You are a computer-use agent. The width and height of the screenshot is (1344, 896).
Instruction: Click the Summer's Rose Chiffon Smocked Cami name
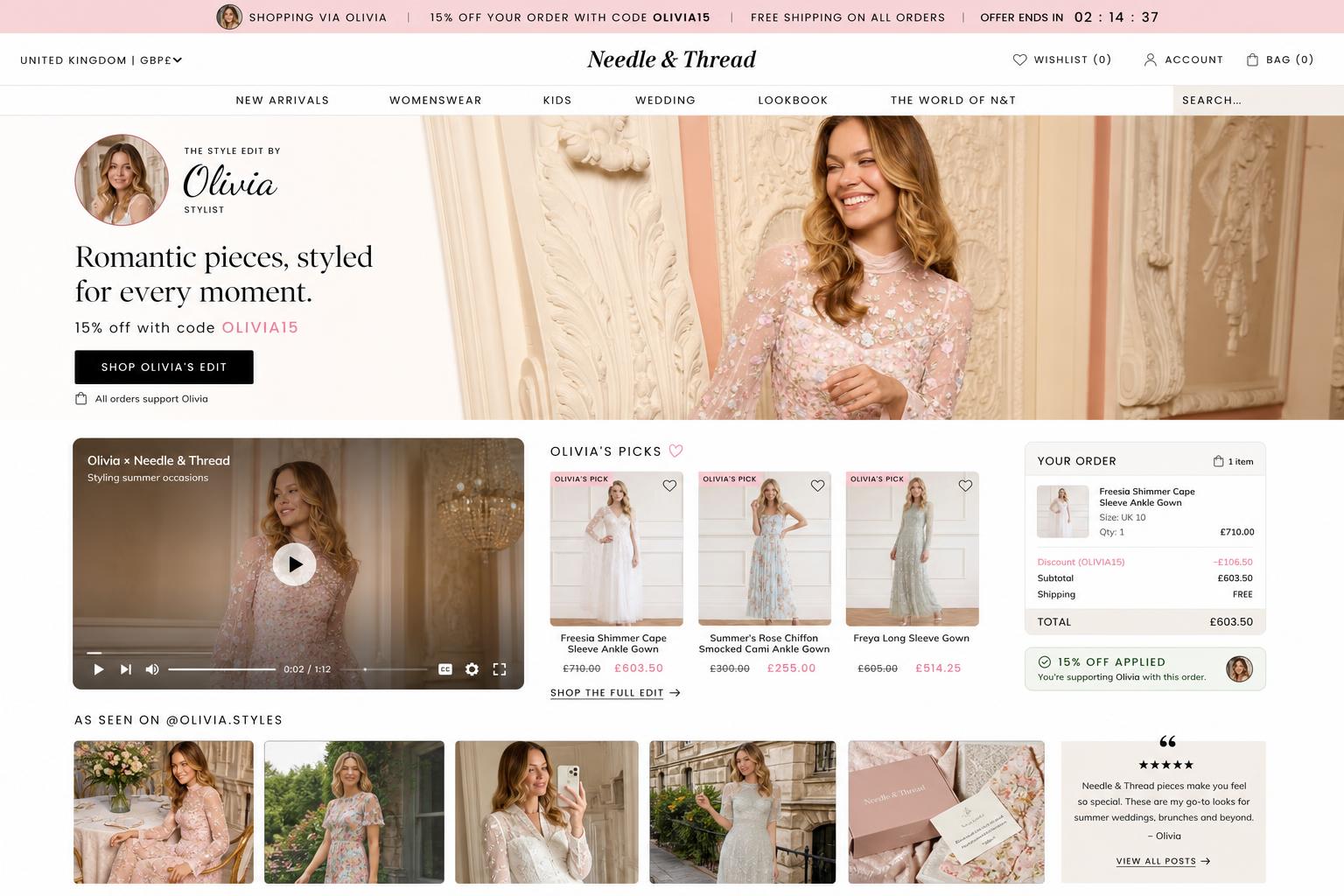(764, 643)
